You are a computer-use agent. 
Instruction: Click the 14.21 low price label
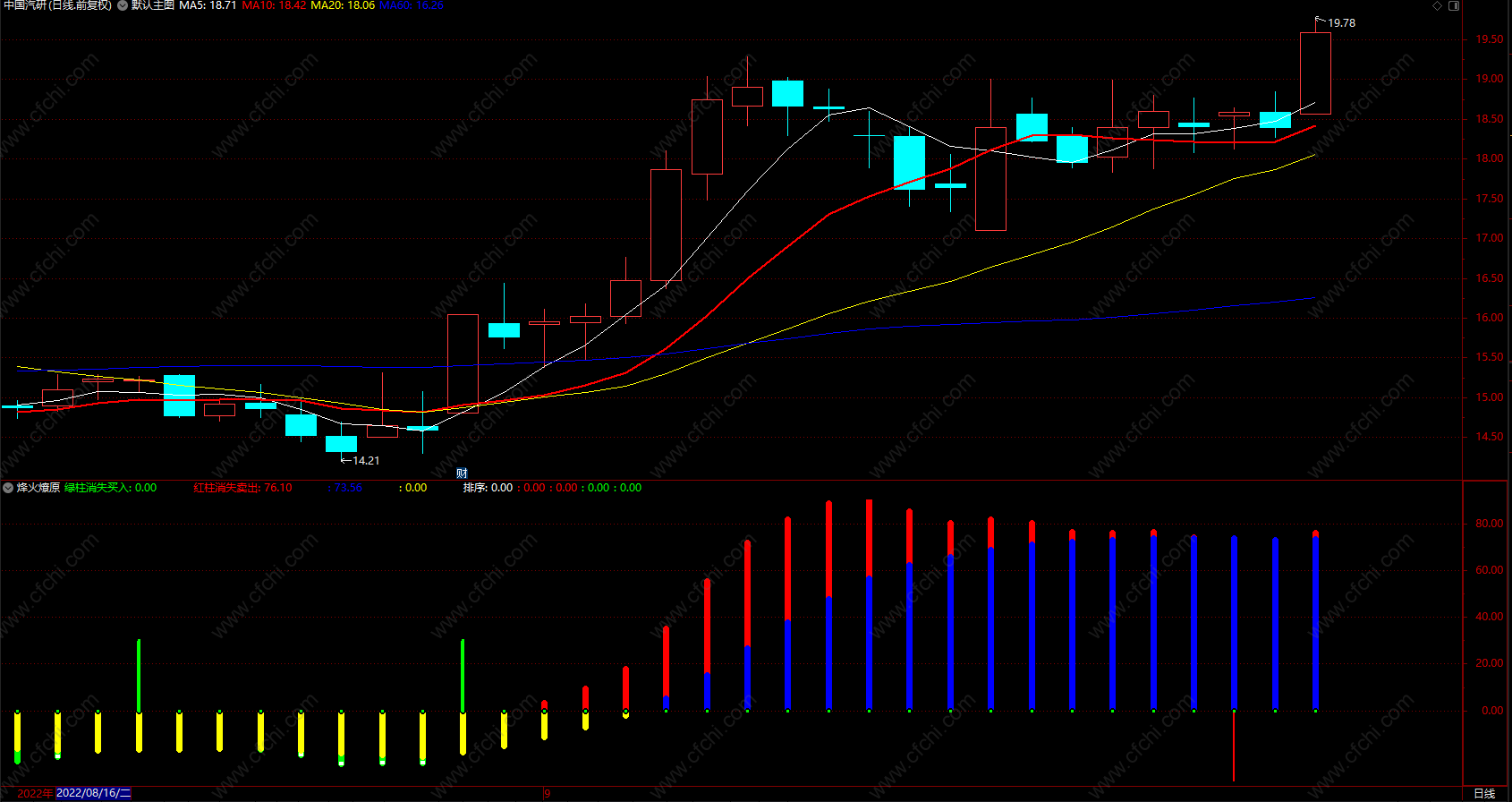coord(366,461)
